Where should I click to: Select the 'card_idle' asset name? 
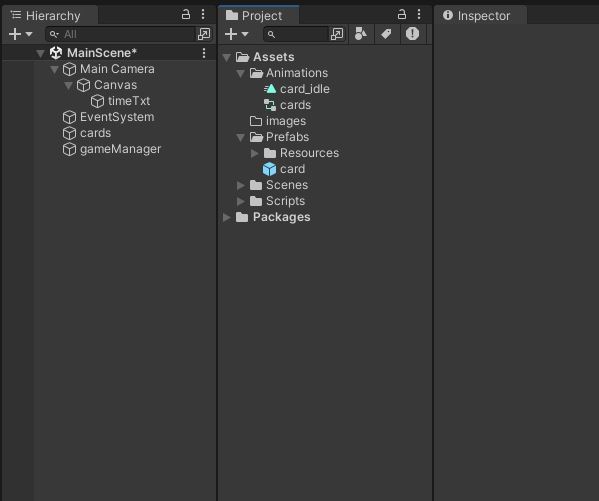click(x=305, y=89)
